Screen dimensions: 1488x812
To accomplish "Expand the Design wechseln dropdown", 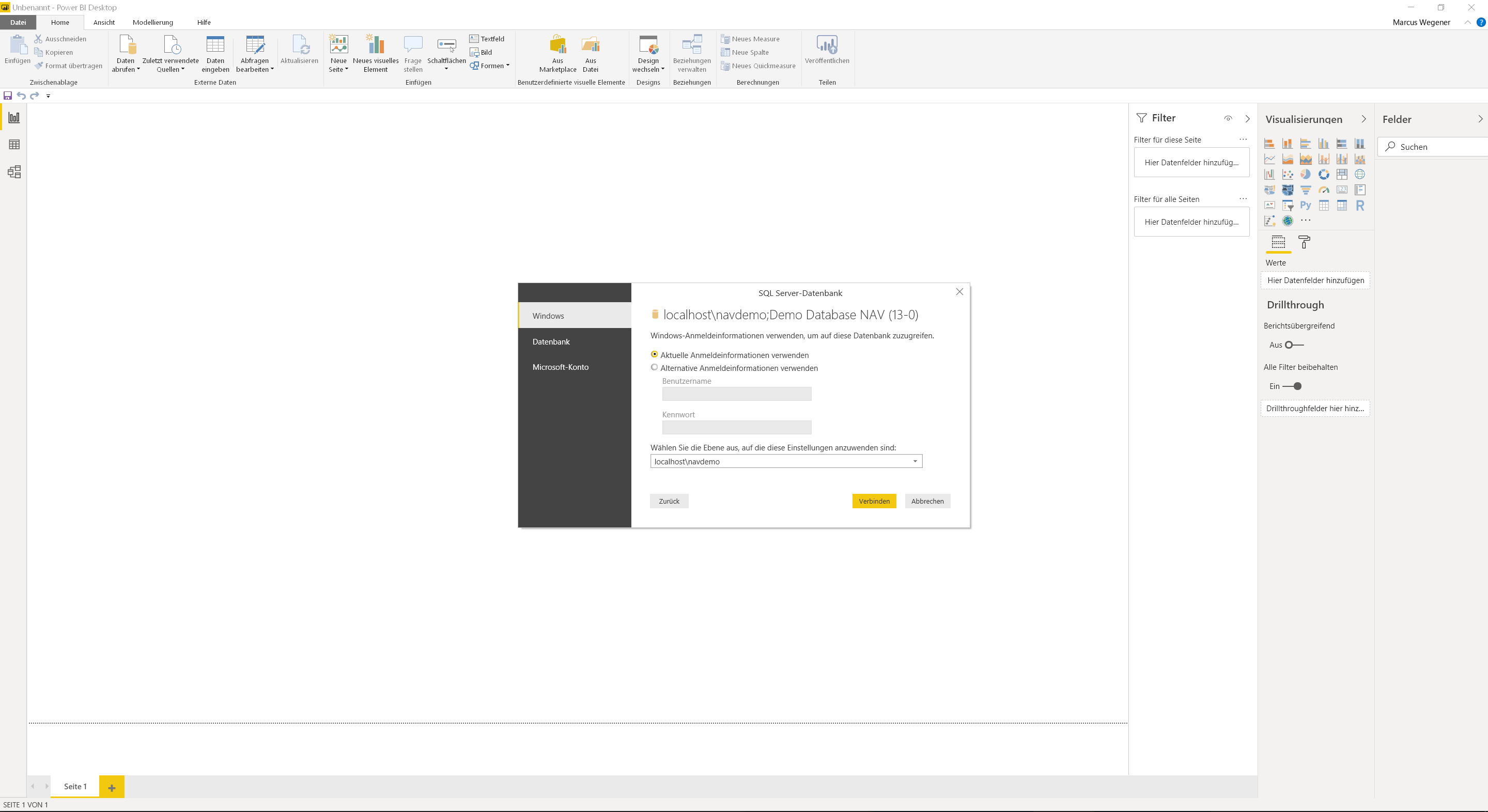I will (x=648, y=53).
